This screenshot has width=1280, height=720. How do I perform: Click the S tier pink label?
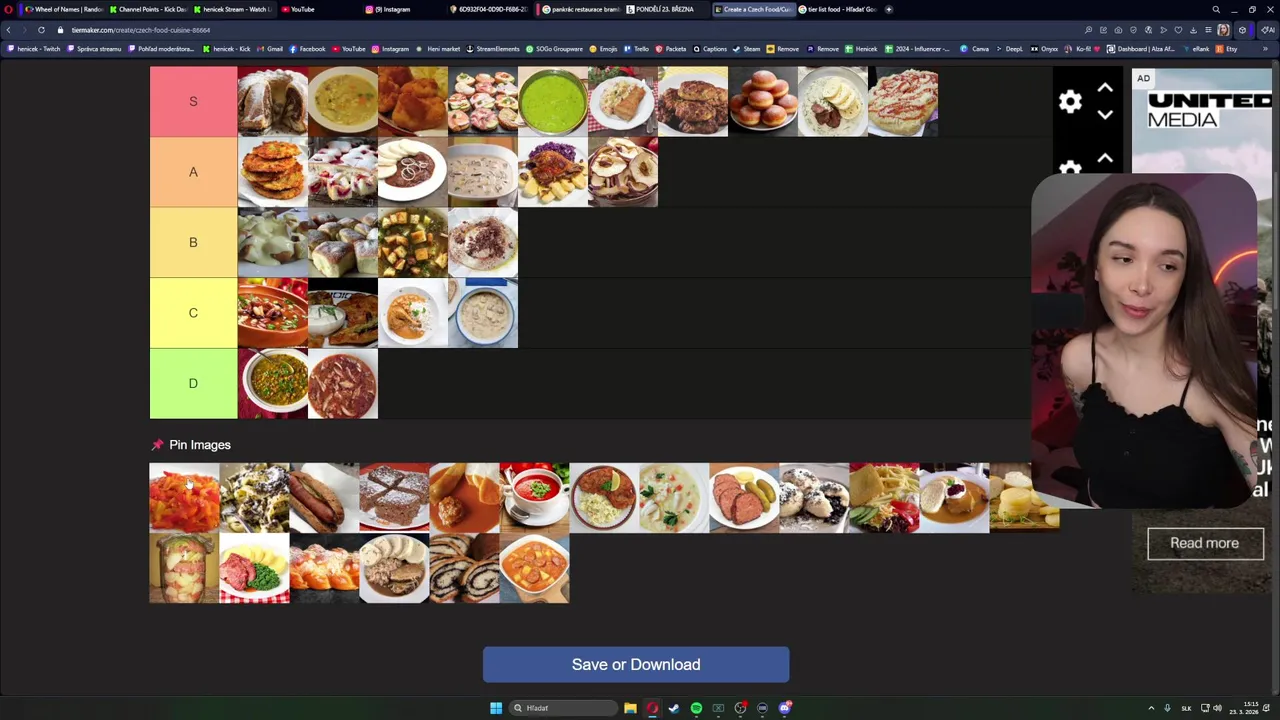pyautogui.click(x=193, y=101)
